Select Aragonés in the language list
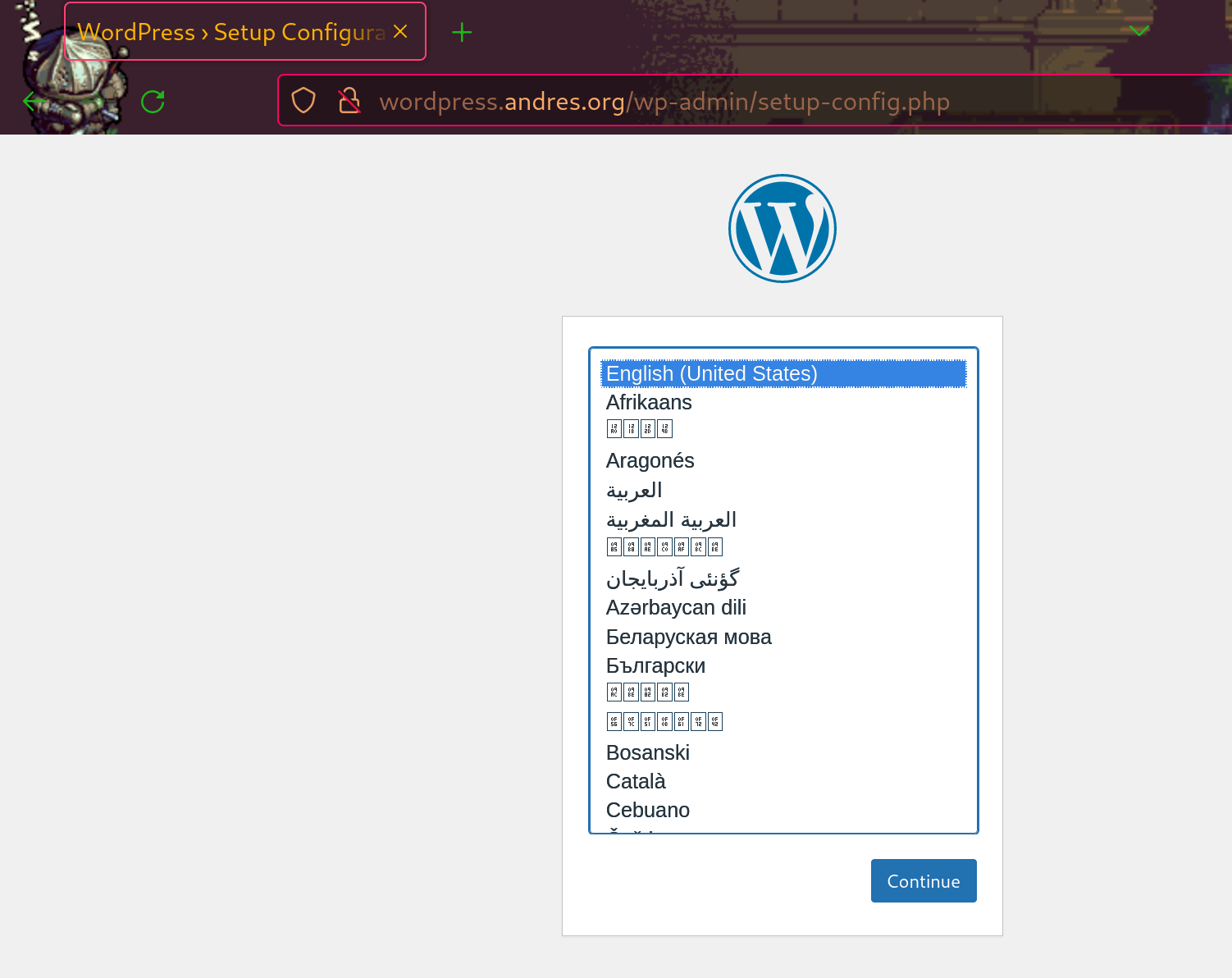 (x=783, y=460)
